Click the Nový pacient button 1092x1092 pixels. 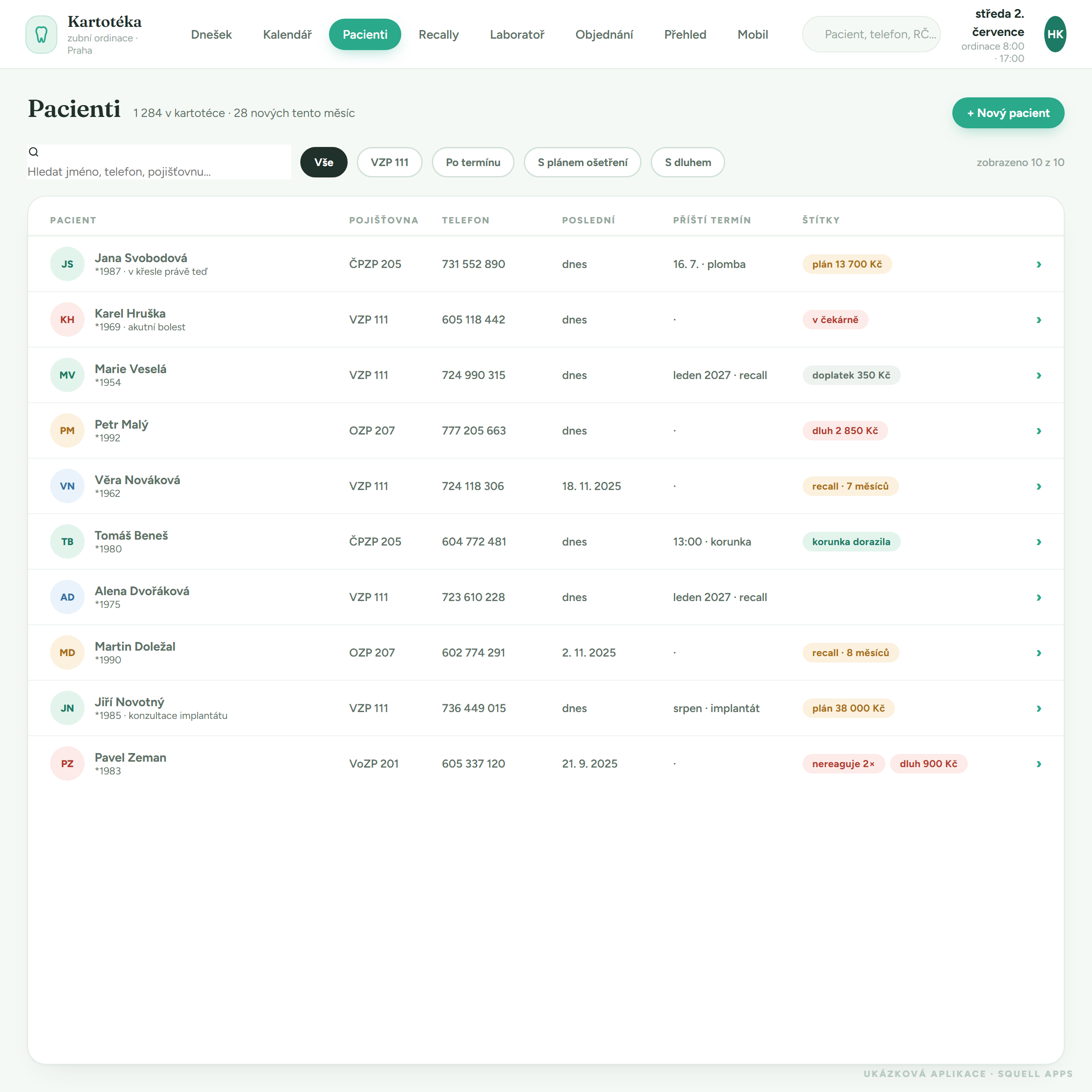point(1008,113)
